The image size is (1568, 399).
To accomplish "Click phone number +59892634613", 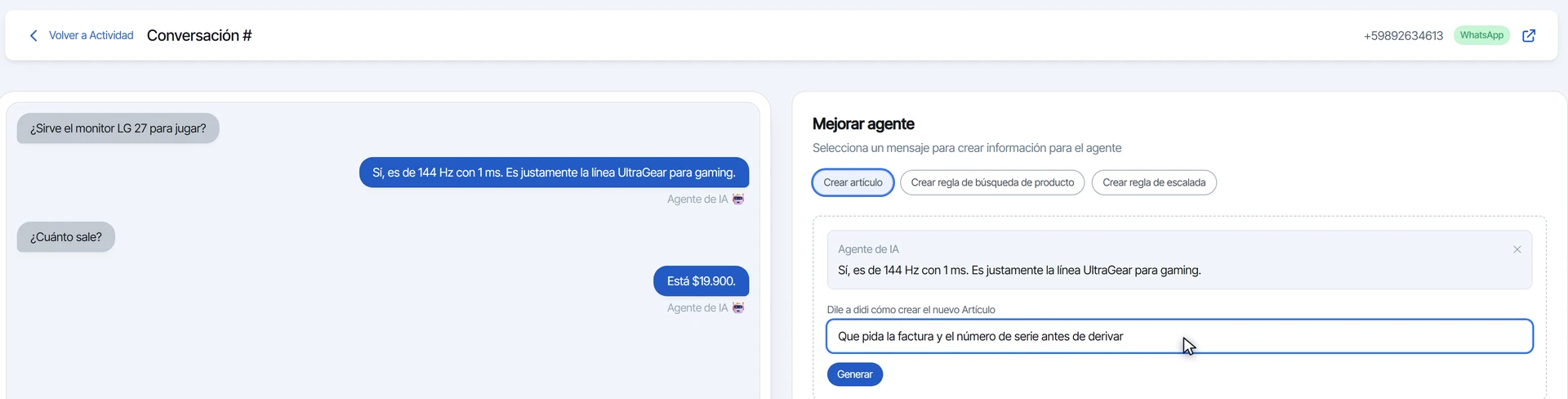I will (x=1403, y=36).
